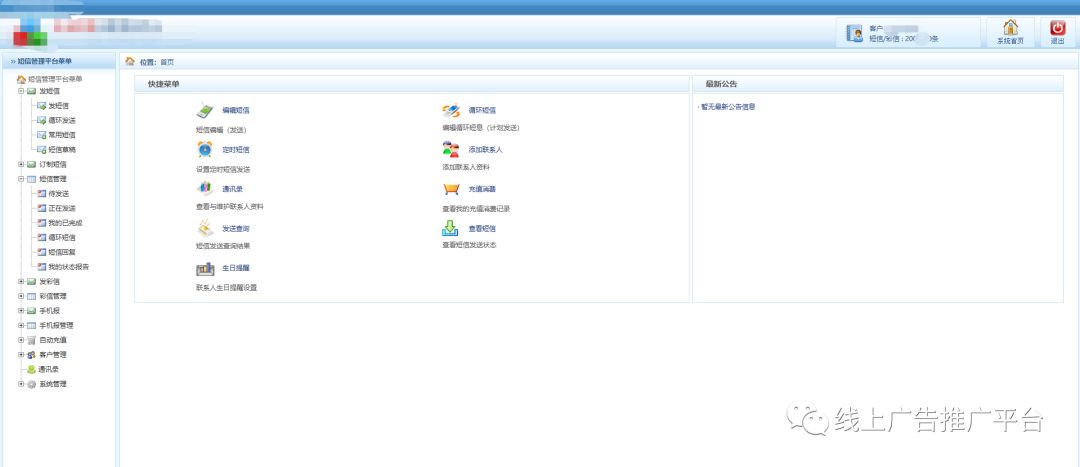Expand the 订制短信 tree node
1080x467 pixels.
21,164
